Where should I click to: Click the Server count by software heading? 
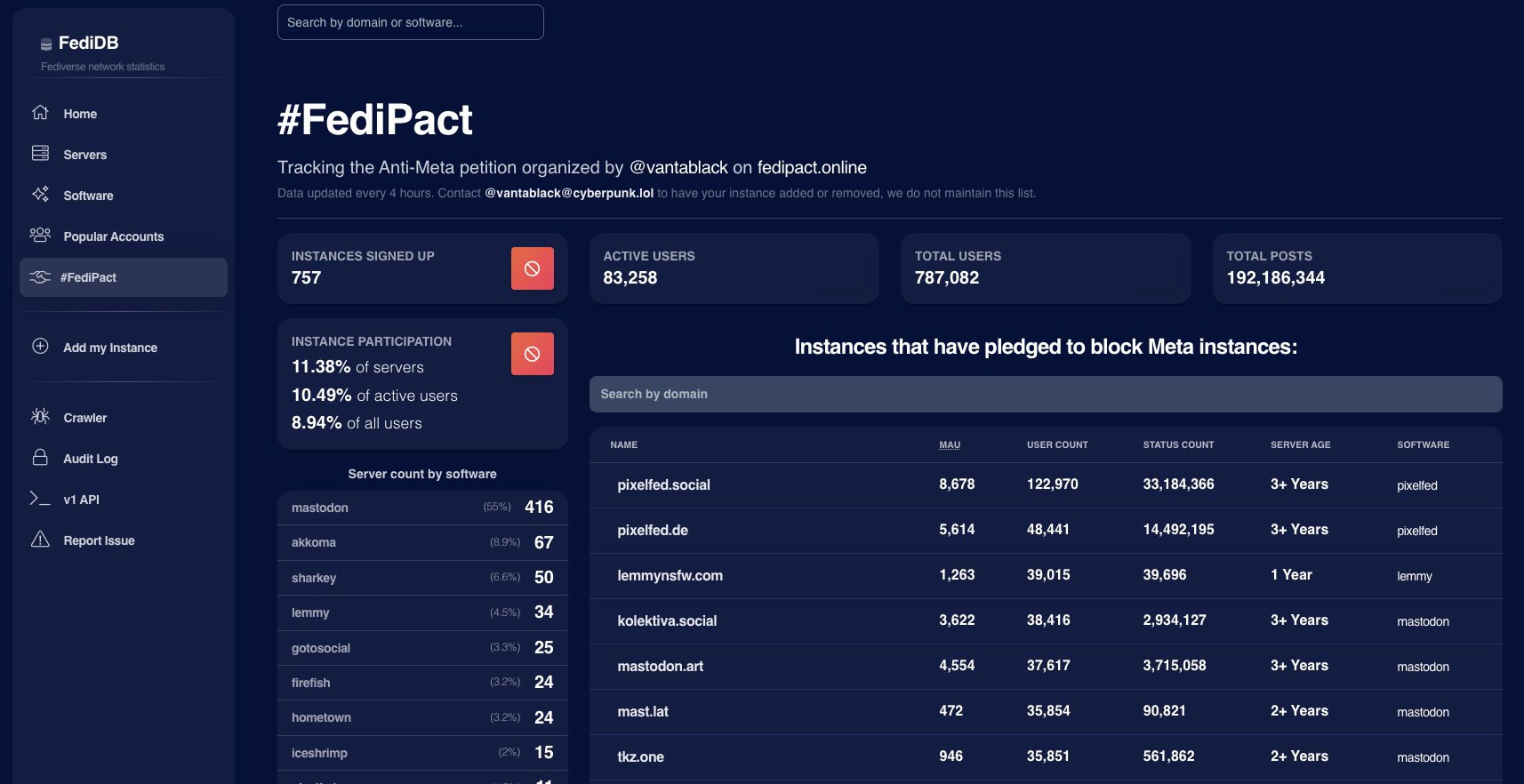(422, 474)
